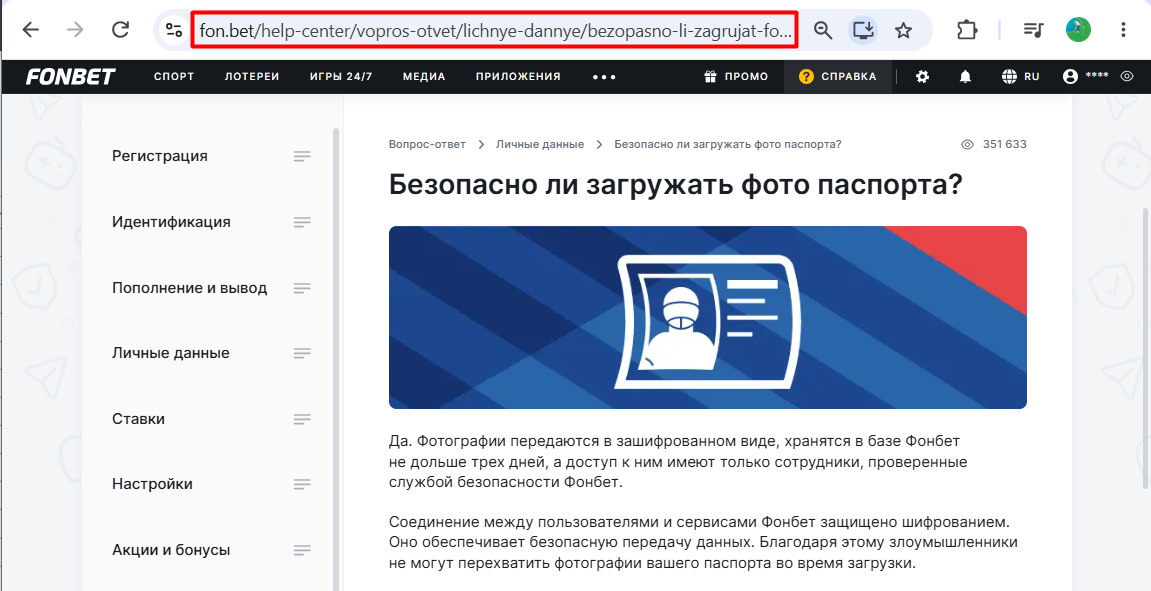1151x591 pixels.
Task: Open Идентификация help category
Action: (x=171, y=222)
